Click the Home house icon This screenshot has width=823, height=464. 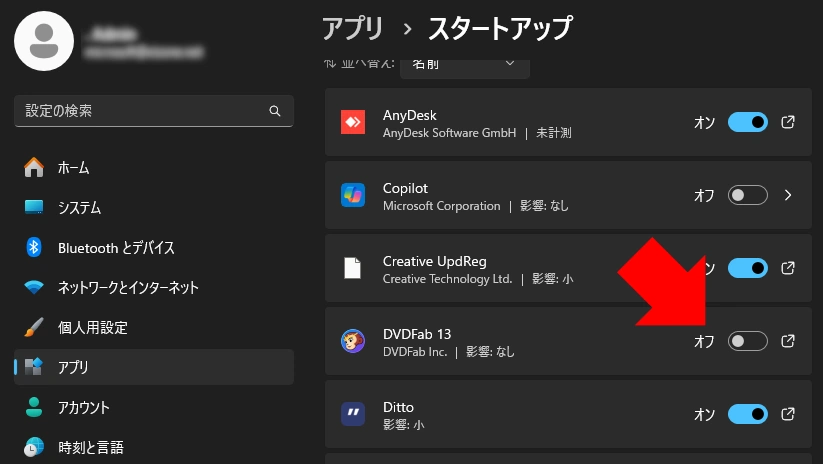click(x=34, y=167)
